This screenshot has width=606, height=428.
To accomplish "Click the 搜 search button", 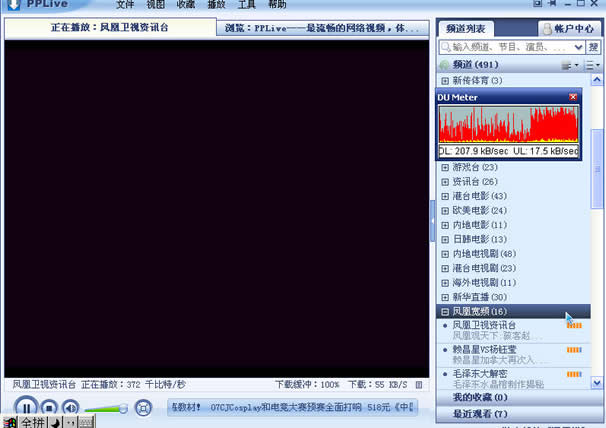I will 593,47.
